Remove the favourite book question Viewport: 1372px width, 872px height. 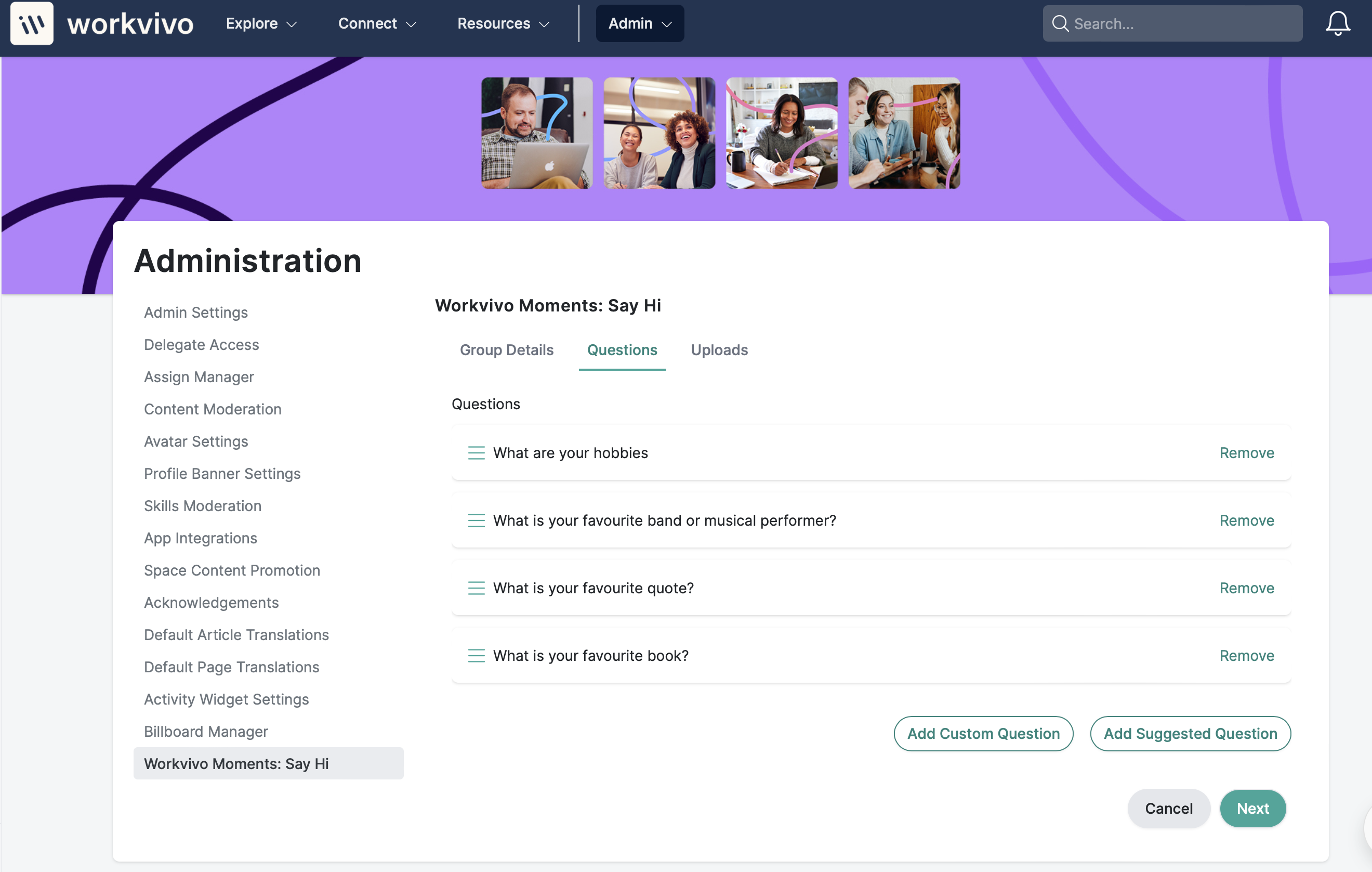tap(1247, 655)
